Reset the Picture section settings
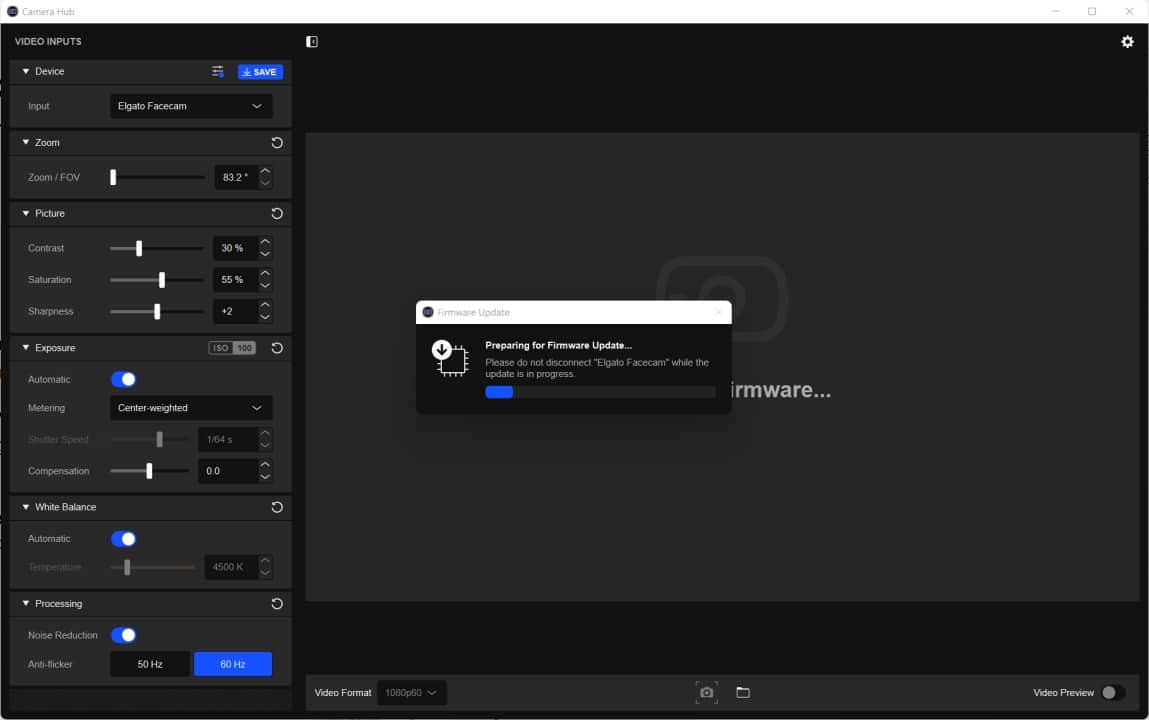This screenshot has height=720, width=1149. [277, 214]
